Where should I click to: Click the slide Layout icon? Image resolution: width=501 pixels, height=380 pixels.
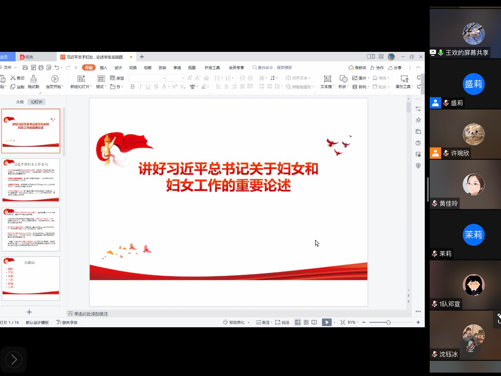101,79
